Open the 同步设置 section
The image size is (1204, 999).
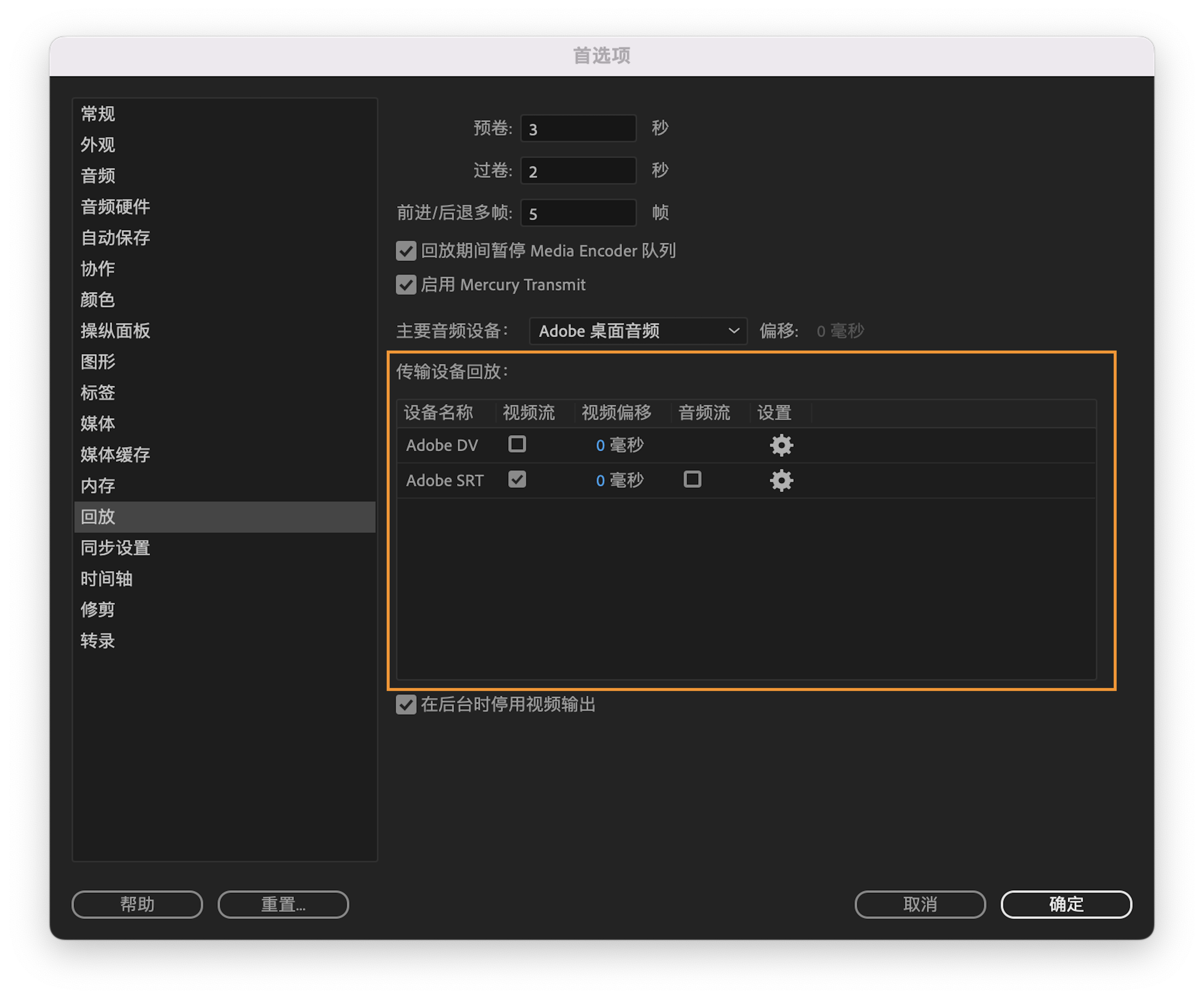click(x=115, y=548)
